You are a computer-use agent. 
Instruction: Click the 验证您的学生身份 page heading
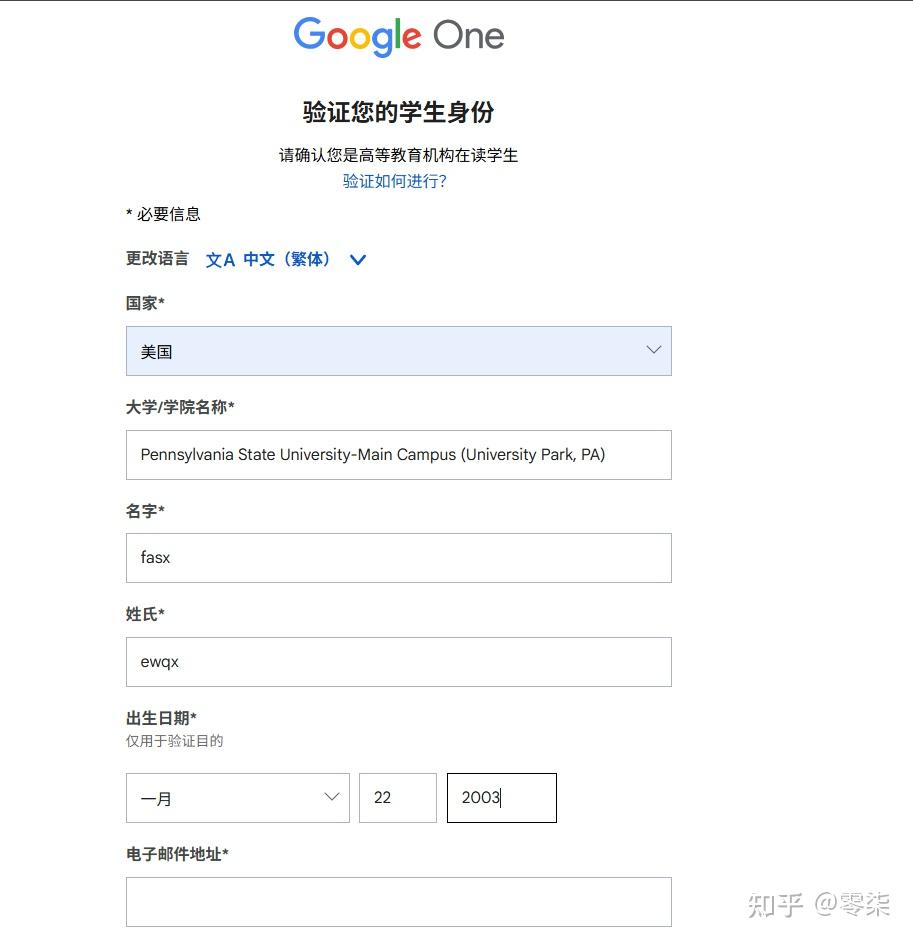(399, 112)
